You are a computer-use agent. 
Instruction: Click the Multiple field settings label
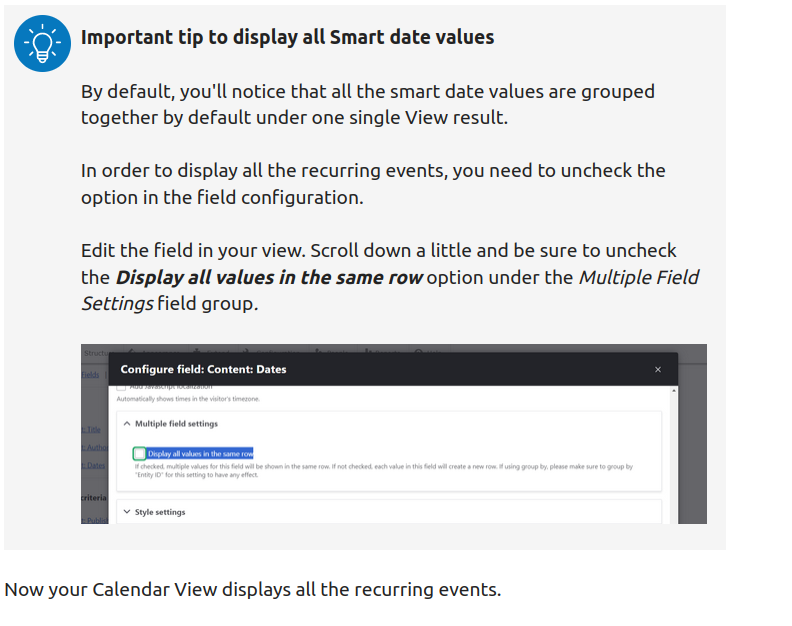pos(176,424)
